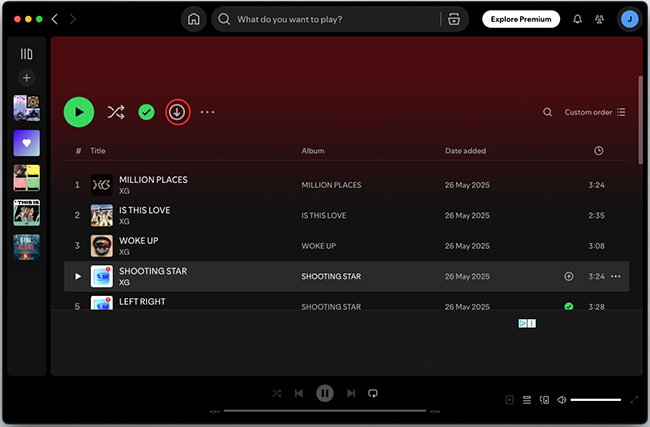Connect to a device
Screen dimensions: 650x427
544,400
